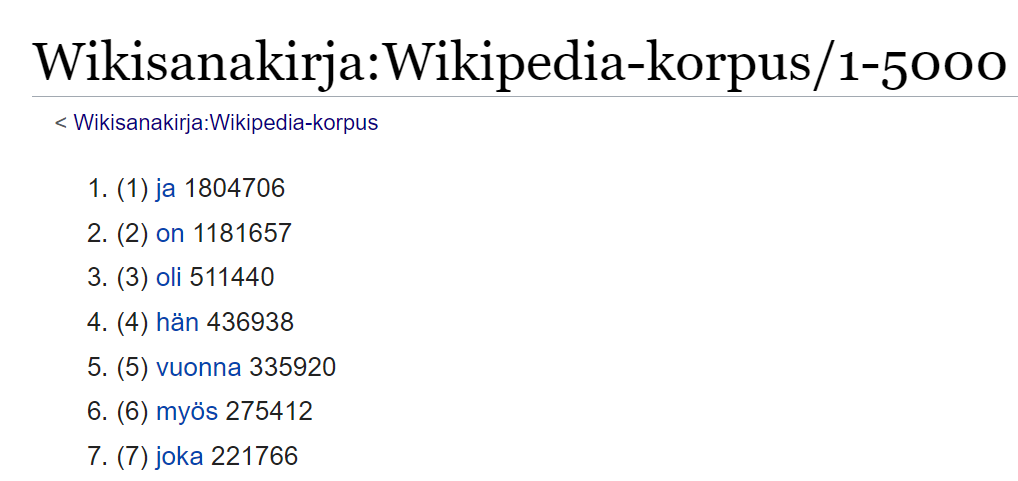The width and height of the screenshot is (1018, 481).
Task: Click the count 221766 beside joka
Action: click(x=254, y=456)
